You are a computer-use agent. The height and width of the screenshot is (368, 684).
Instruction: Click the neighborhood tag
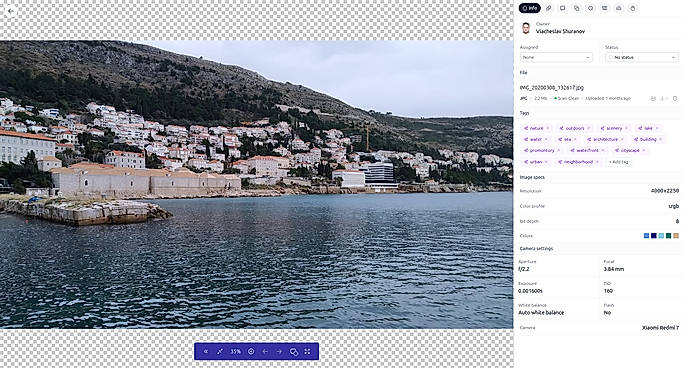click(578, 162)
